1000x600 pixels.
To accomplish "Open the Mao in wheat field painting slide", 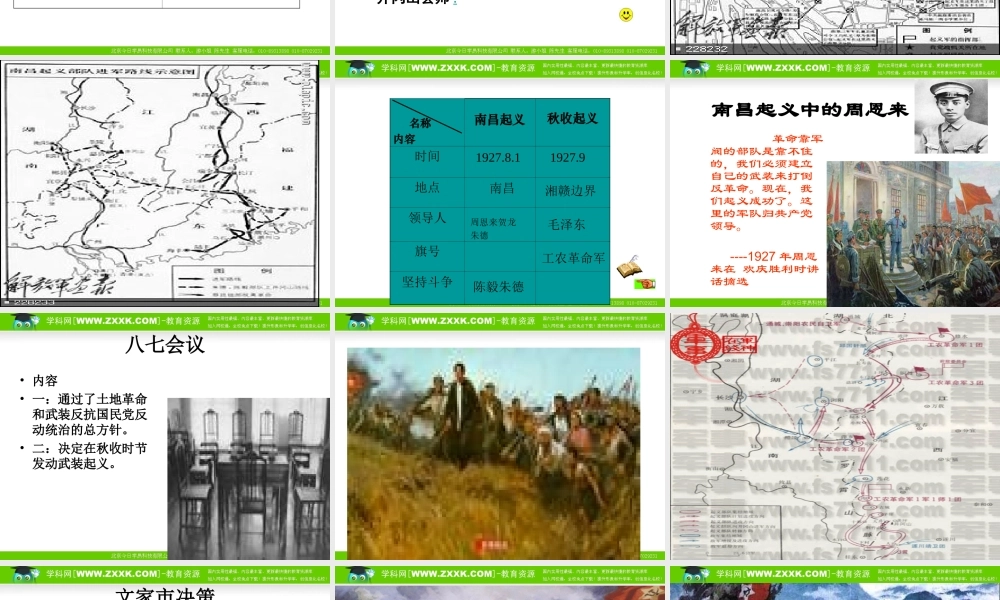I will pyautogui.click(x=494, y=453).
